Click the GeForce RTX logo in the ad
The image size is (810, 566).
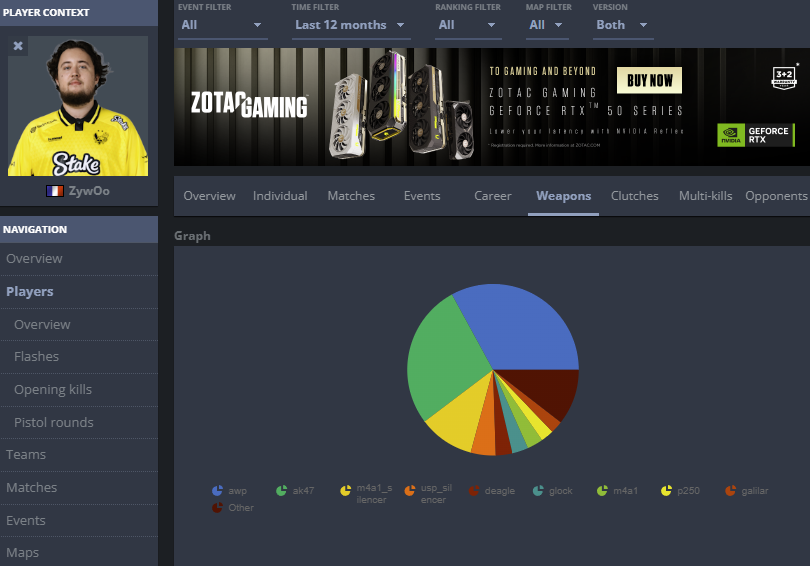(x=755, y=135)
